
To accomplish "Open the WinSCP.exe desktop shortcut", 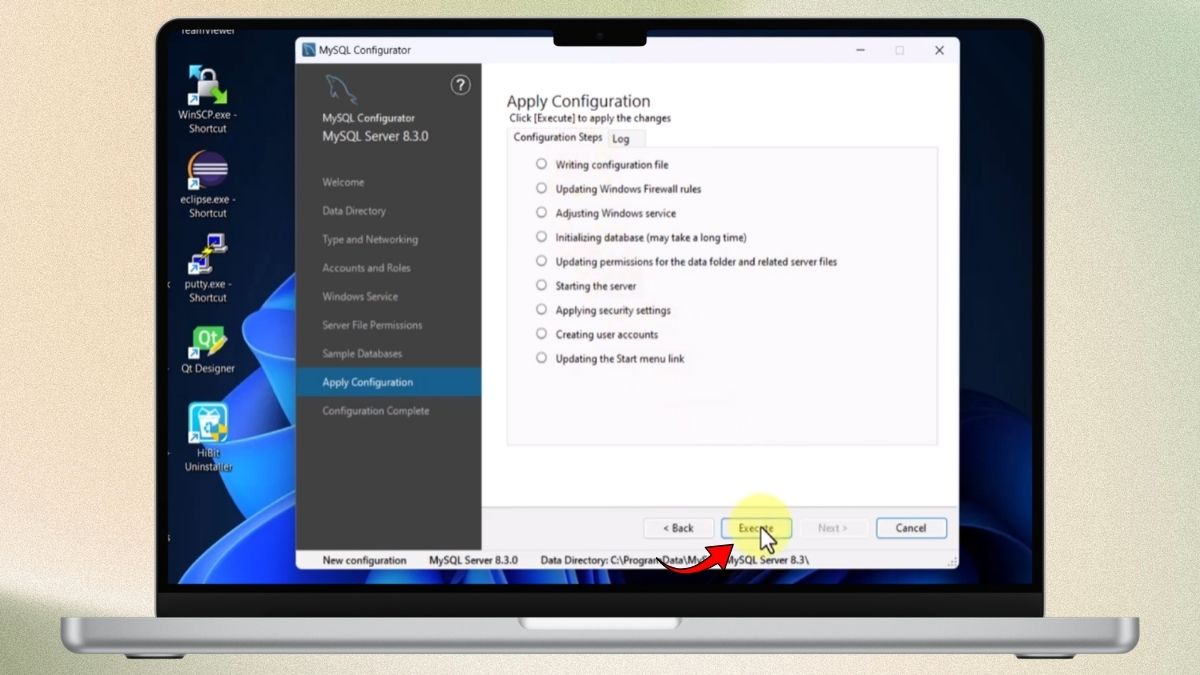I will pyautogui.click(x=208, y=97).
